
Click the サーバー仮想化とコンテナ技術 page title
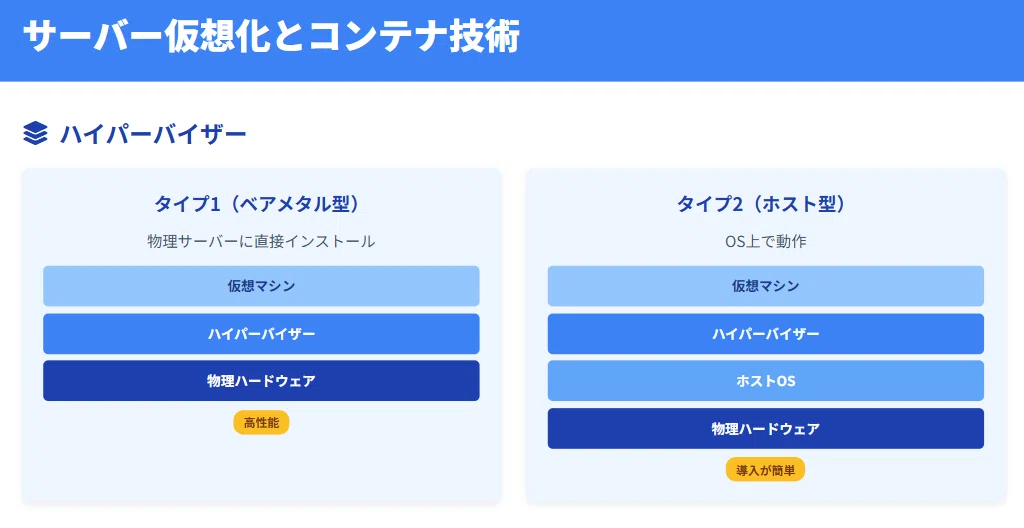tap(271, 36)
